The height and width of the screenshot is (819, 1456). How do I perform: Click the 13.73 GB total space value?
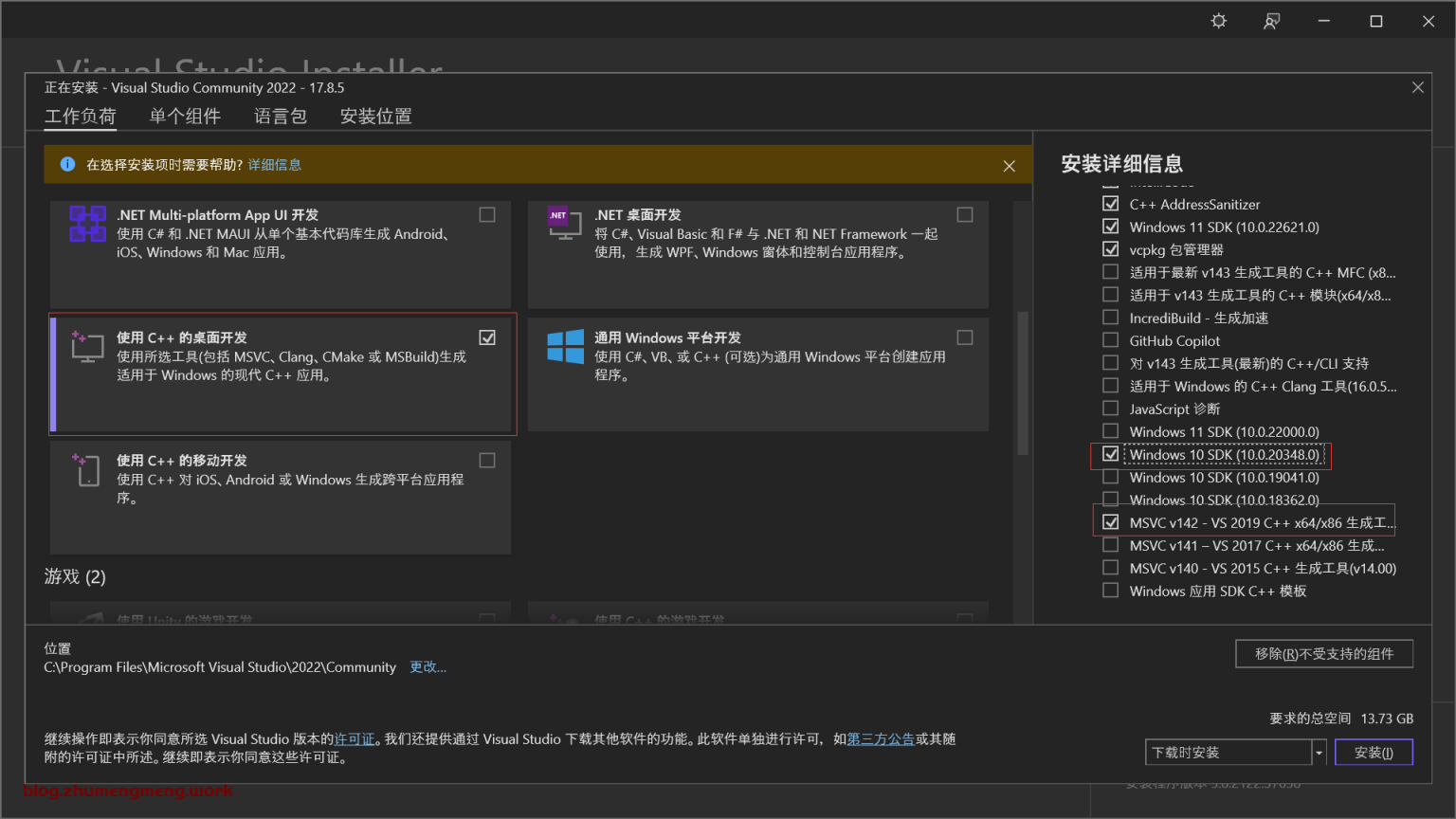(1387, 719)
